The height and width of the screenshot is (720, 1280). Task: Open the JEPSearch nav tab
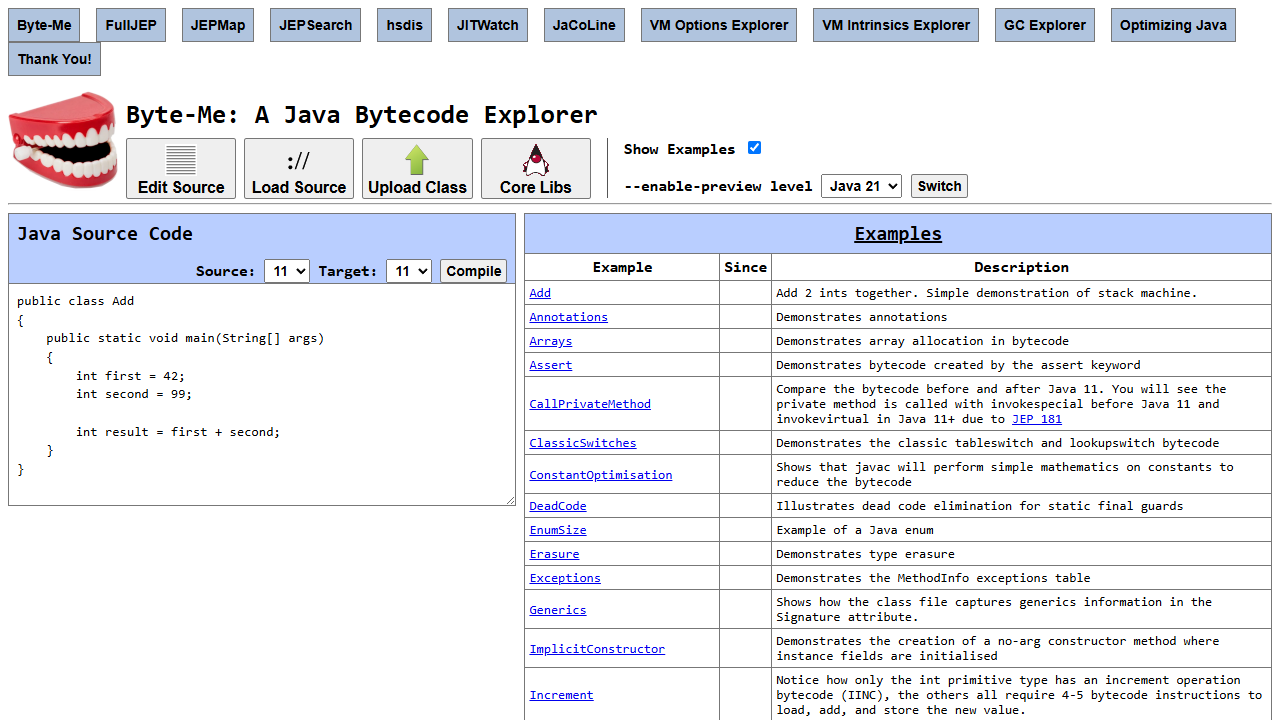coord(316,25)
